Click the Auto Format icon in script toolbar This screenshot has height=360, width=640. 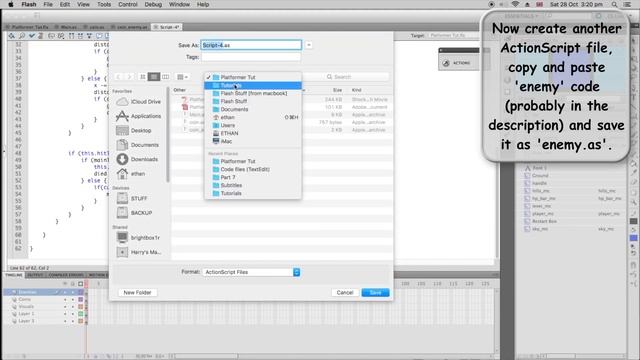[40, 36]
